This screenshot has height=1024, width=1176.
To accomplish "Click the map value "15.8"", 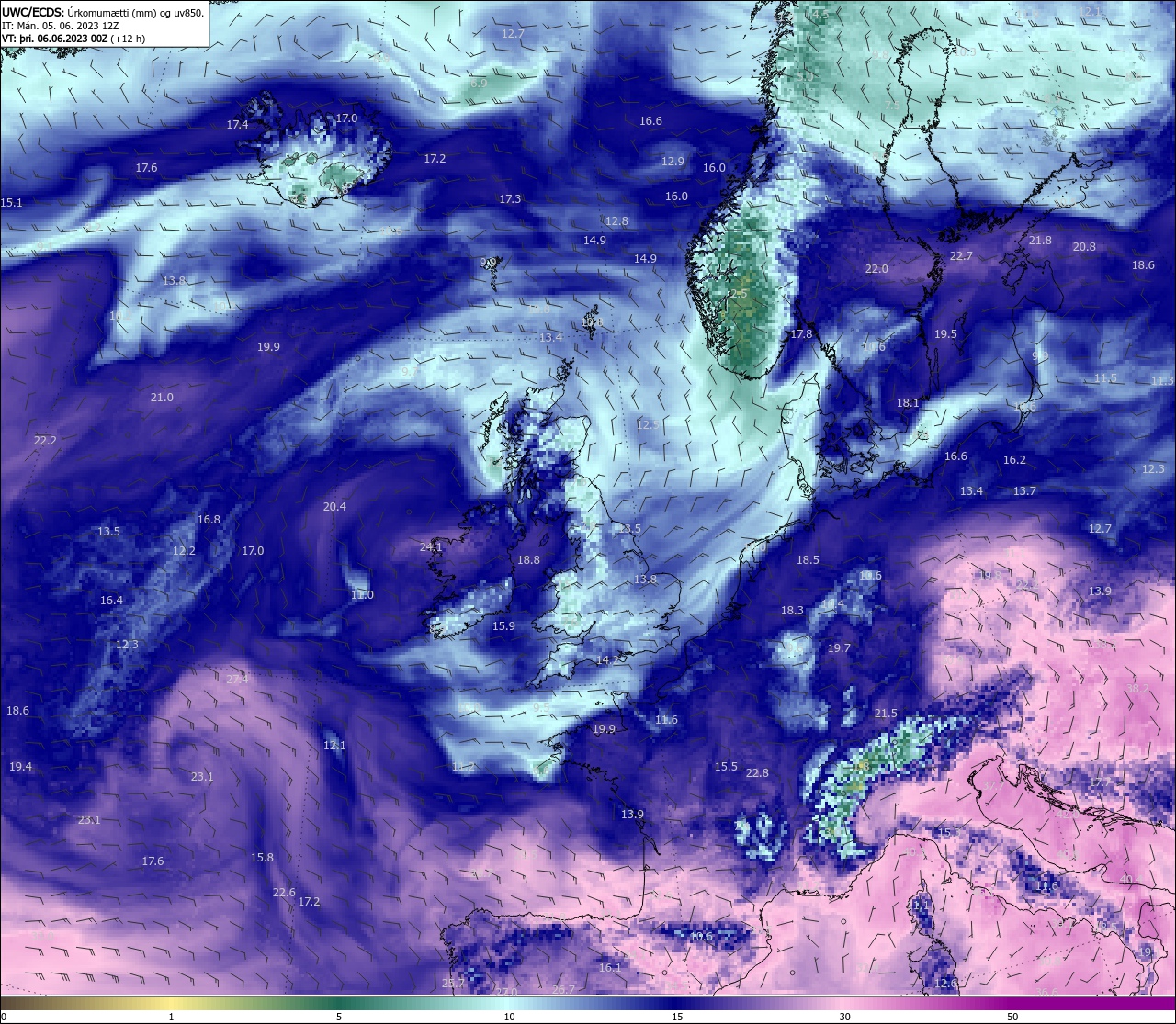I will (x=262, y=857).
